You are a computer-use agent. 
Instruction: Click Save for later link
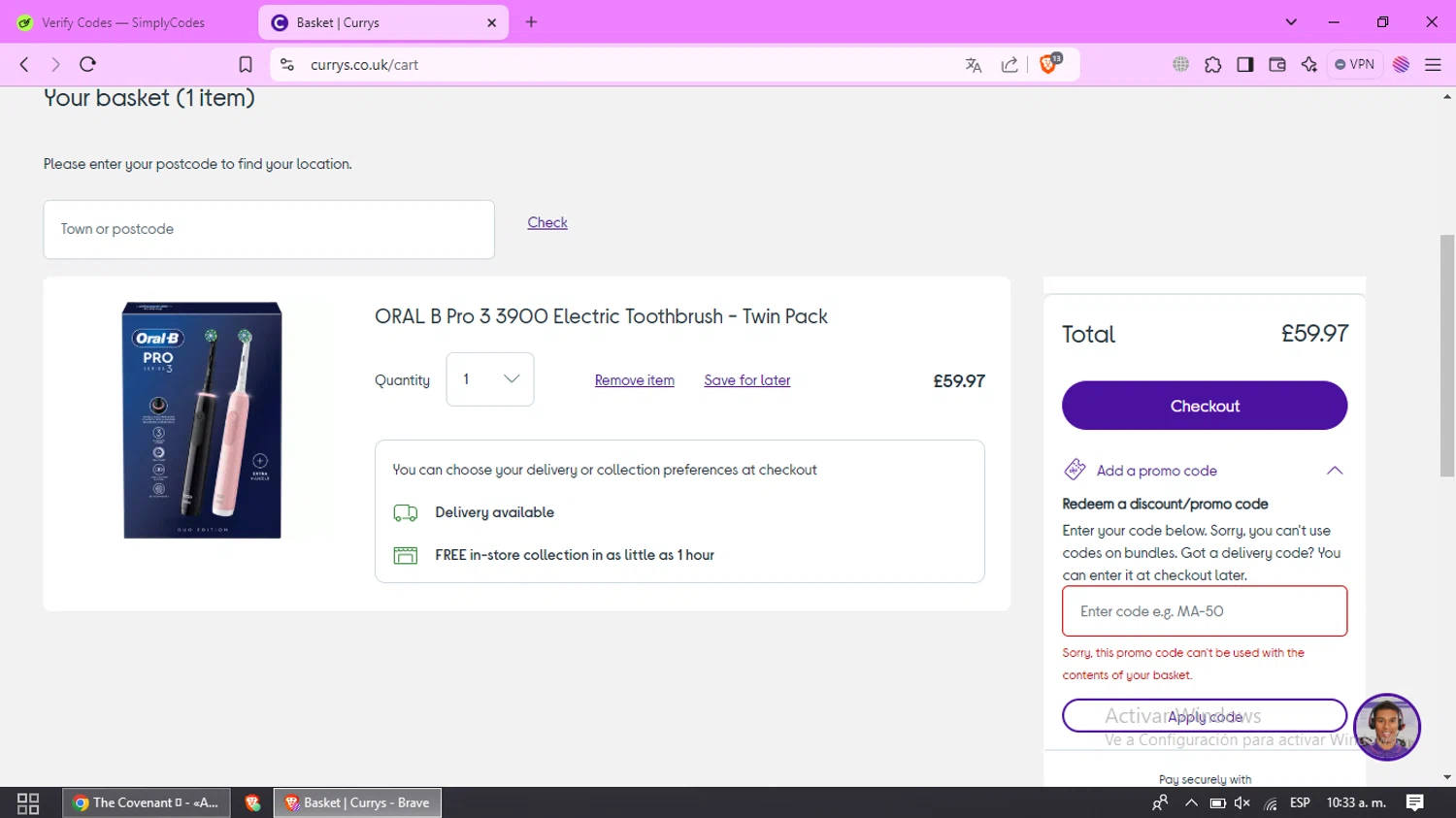click(747, 380)
